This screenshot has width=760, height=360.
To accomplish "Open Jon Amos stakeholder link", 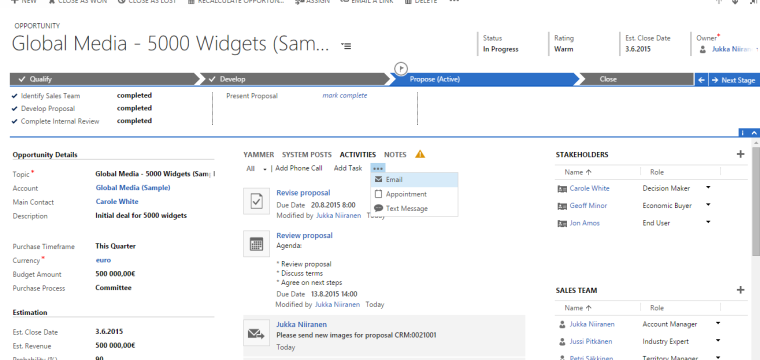I will pos(585,223).
